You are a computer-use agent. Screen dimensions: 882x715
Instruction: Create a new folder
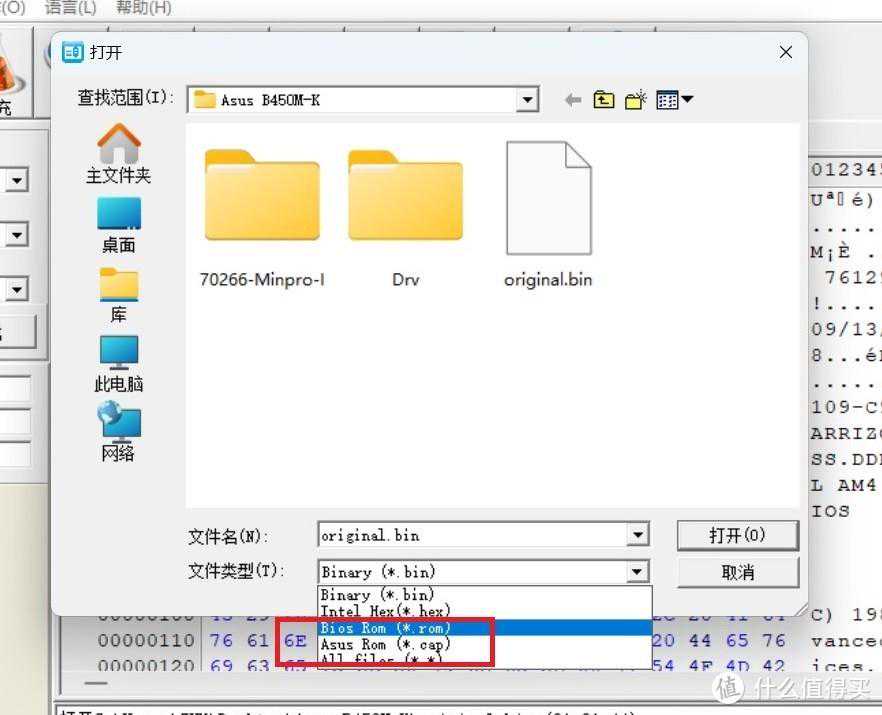(635, 100)
